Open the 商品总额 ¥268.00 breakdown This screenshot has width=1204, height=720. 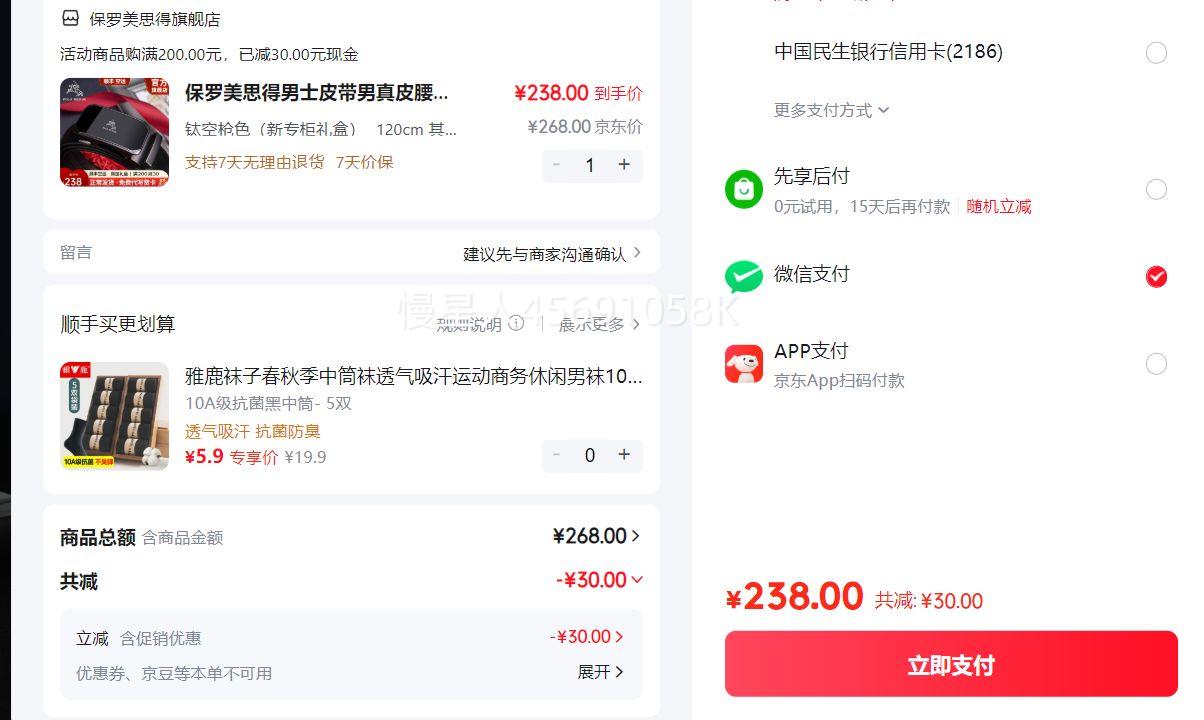pyautogui.click(x=596, y=536)
